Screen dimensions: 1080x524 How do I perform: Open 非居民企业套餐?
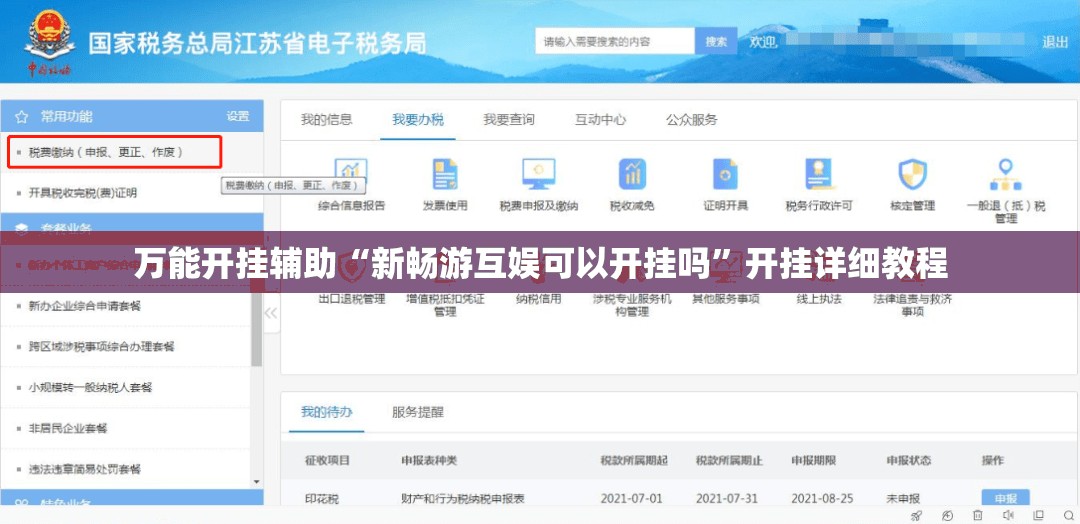(x=68, y=428)
